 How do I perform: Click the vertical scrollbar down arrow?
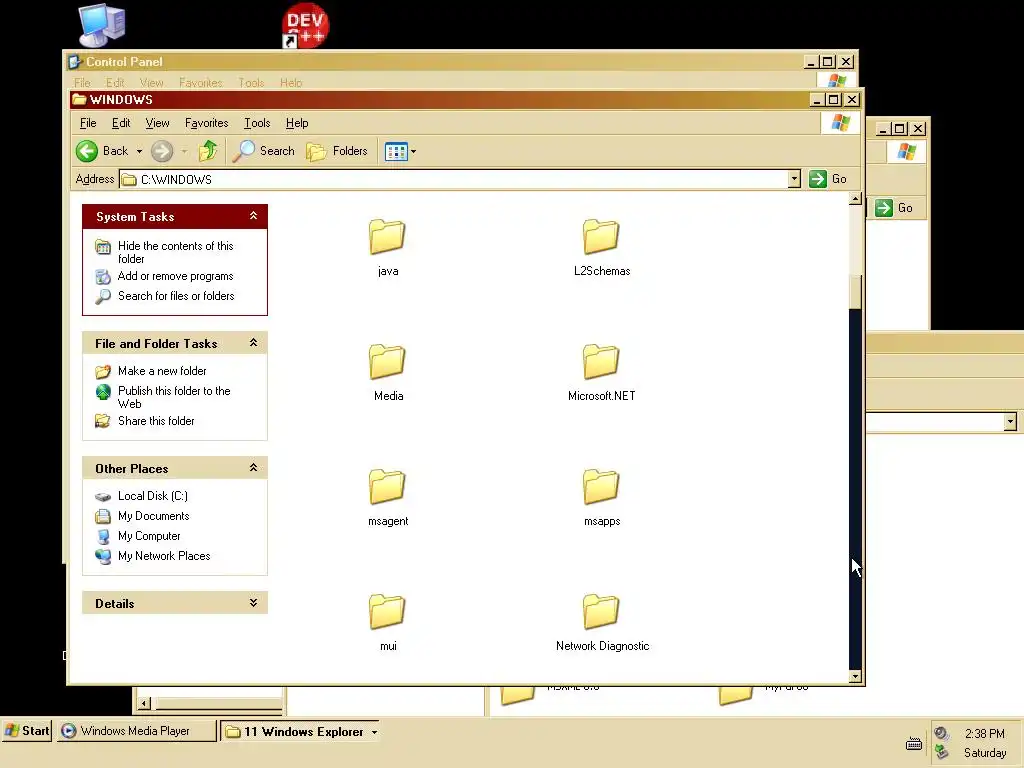coord(855,677)
